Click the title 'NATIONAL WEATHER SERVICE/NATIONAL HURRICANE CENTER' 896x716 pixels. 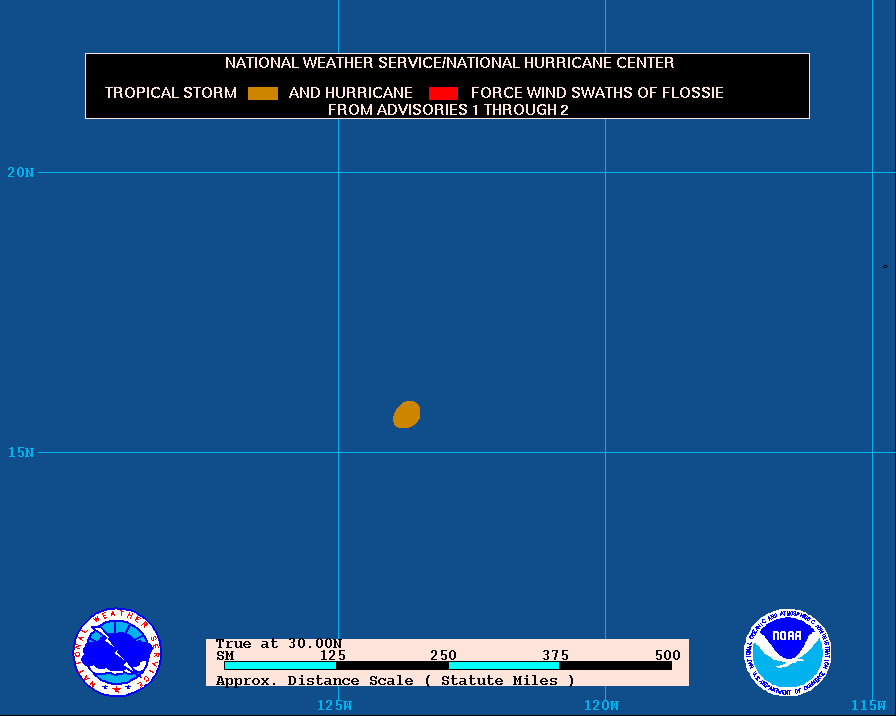point(449,63)
